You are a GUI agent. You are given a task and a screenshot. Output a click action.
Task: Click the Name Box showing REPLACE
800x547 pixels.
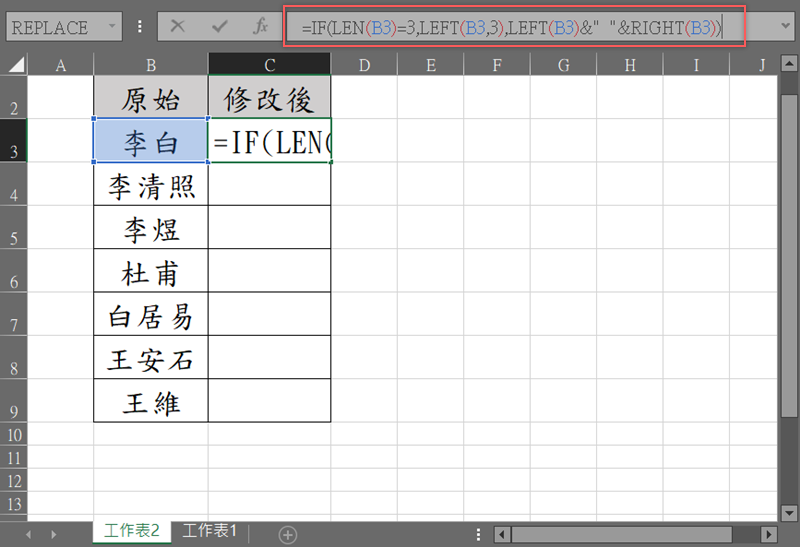[64, 27]
